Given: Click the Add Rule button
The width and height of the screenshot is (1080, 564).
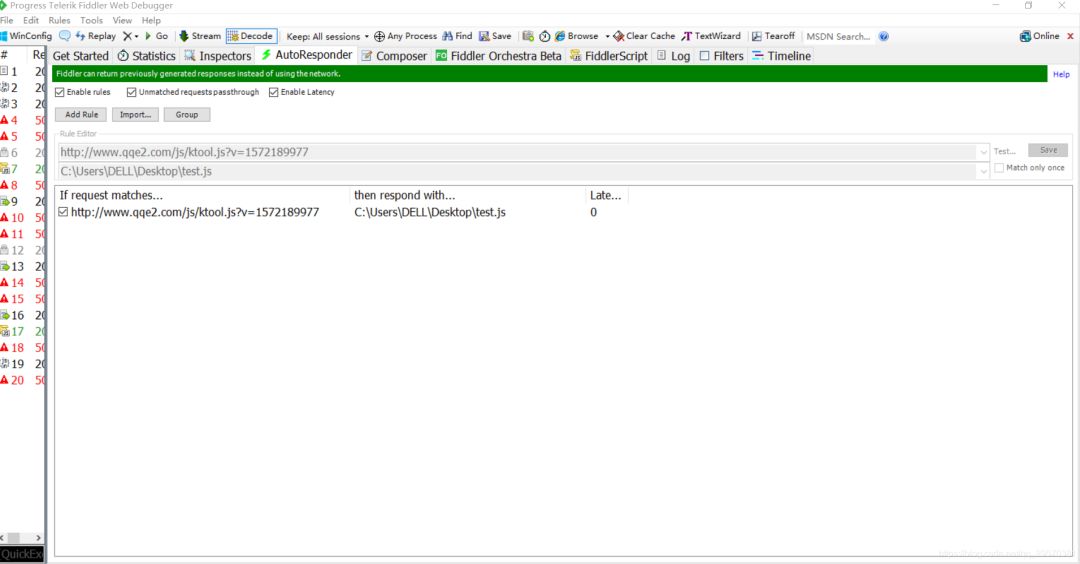Looking at the screenshot, I should click(82, 115).
